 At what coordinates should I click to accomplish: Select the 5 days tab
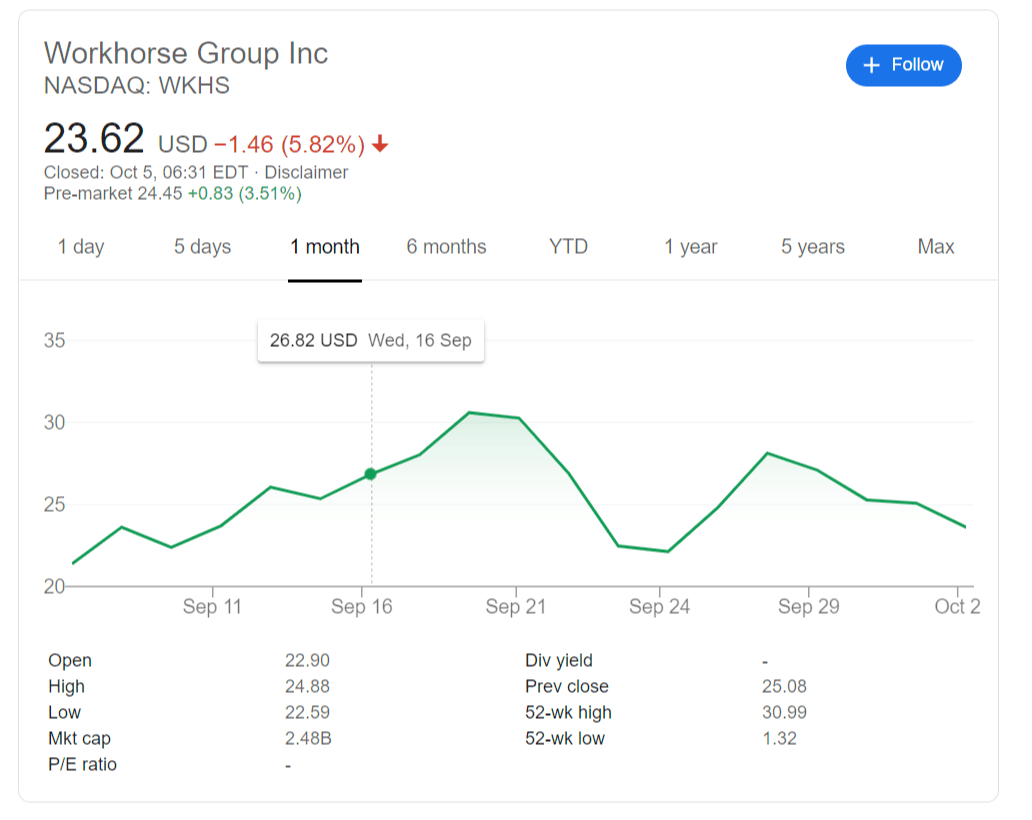202,247
